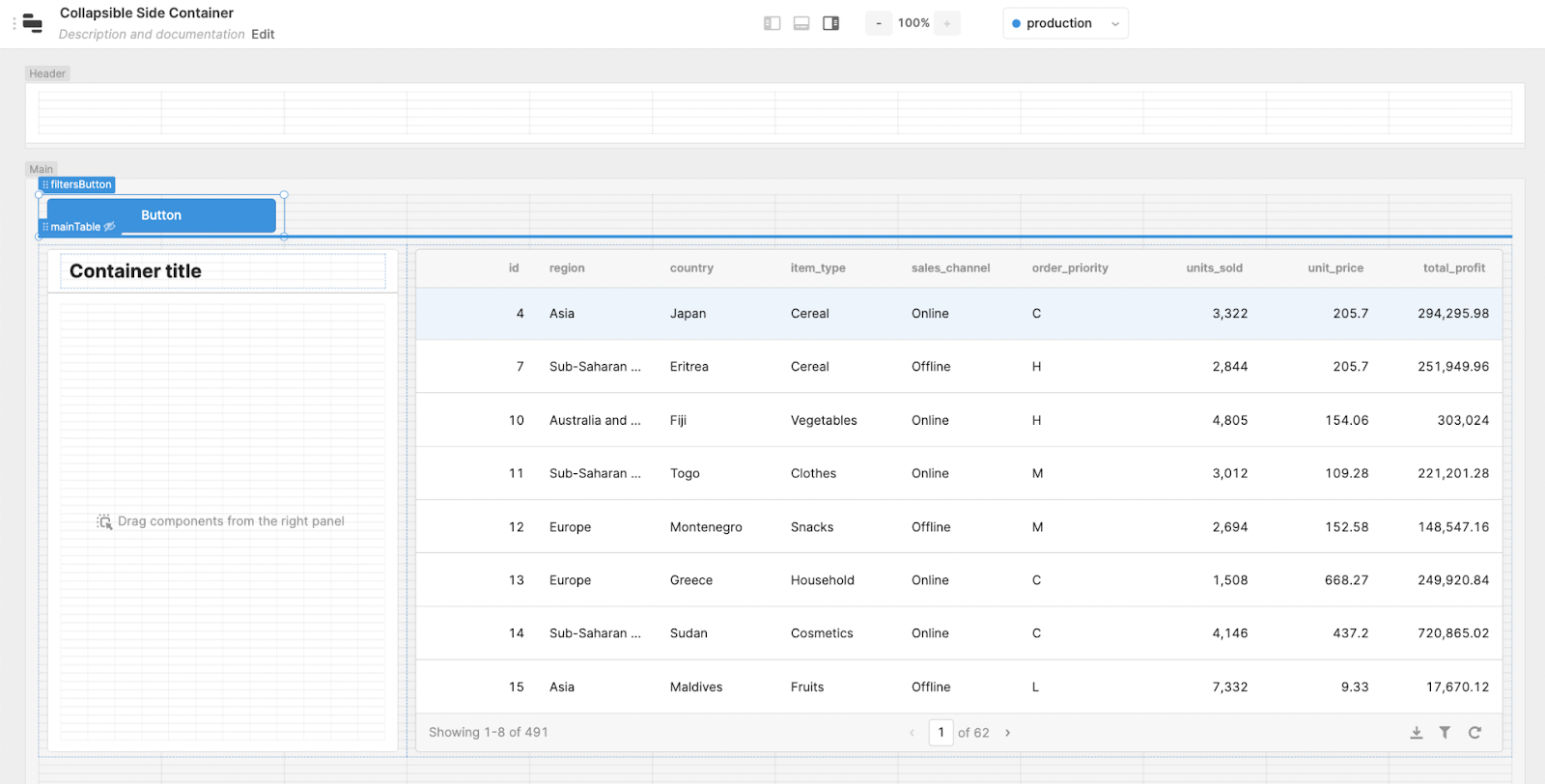Refresh the table data

(x=1475, y=733)
